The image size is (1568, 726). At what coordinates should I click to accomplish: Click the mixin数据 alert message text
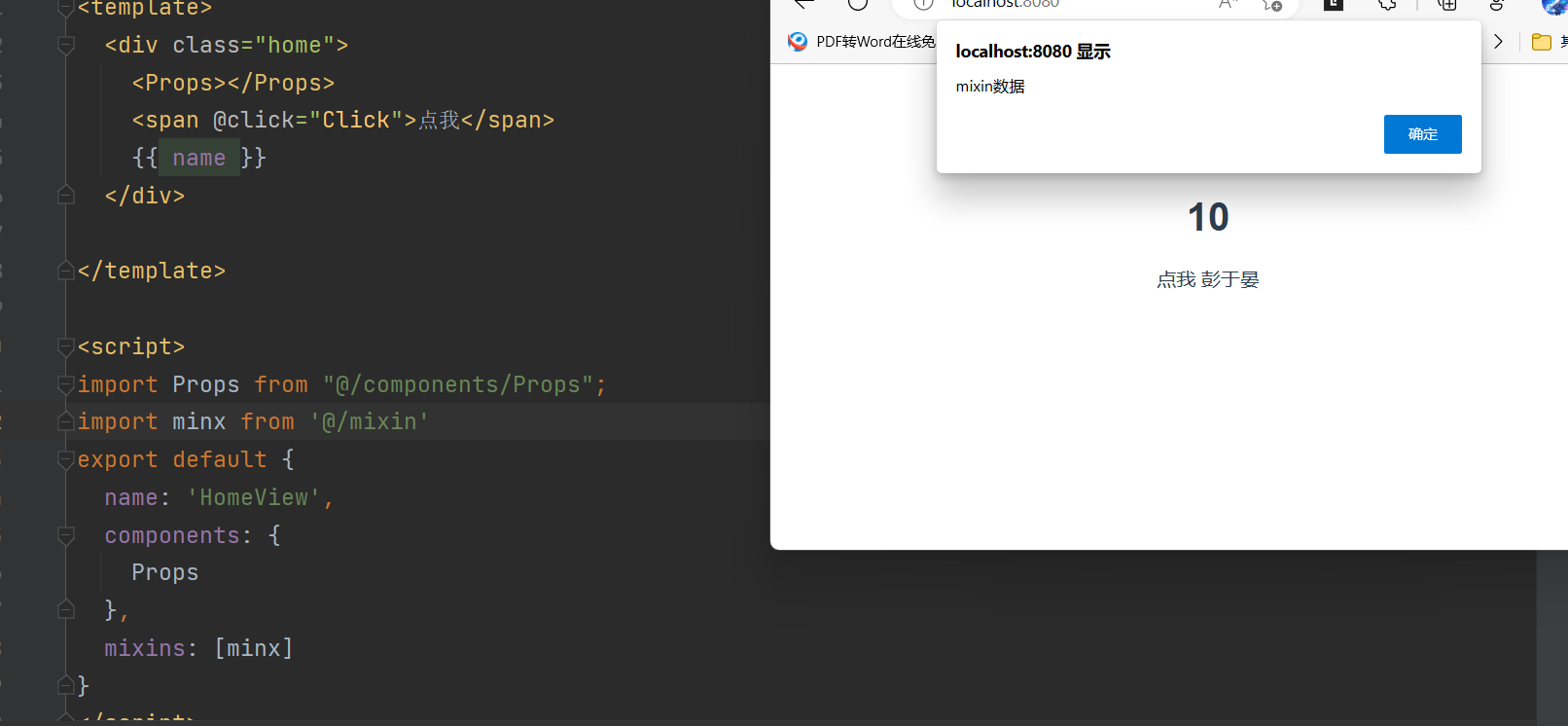point(990,87)
